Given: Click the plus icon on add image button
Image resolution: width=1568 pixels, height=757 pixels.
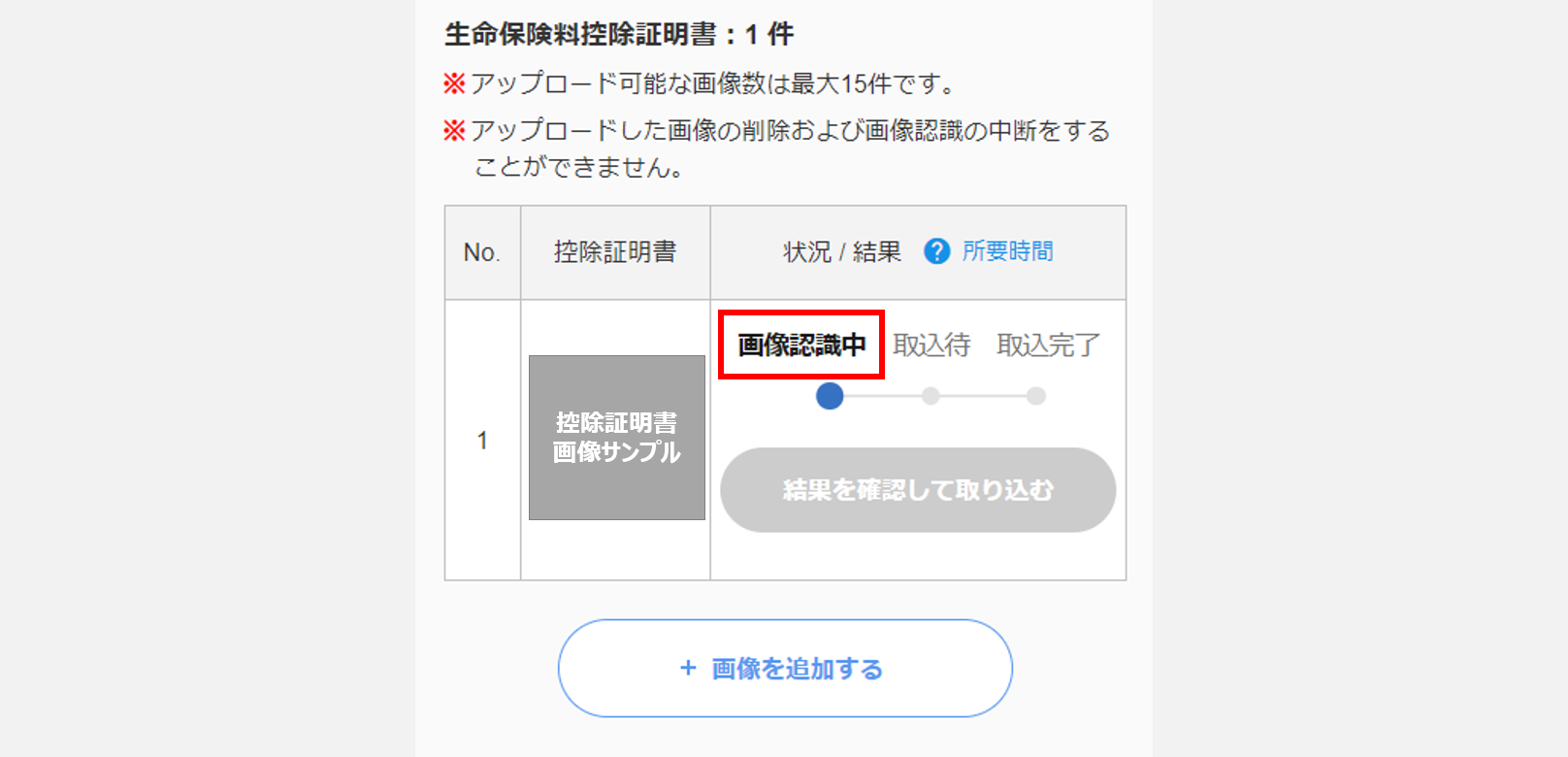Looking at the screenshot, I should click(x=688, y=668).
